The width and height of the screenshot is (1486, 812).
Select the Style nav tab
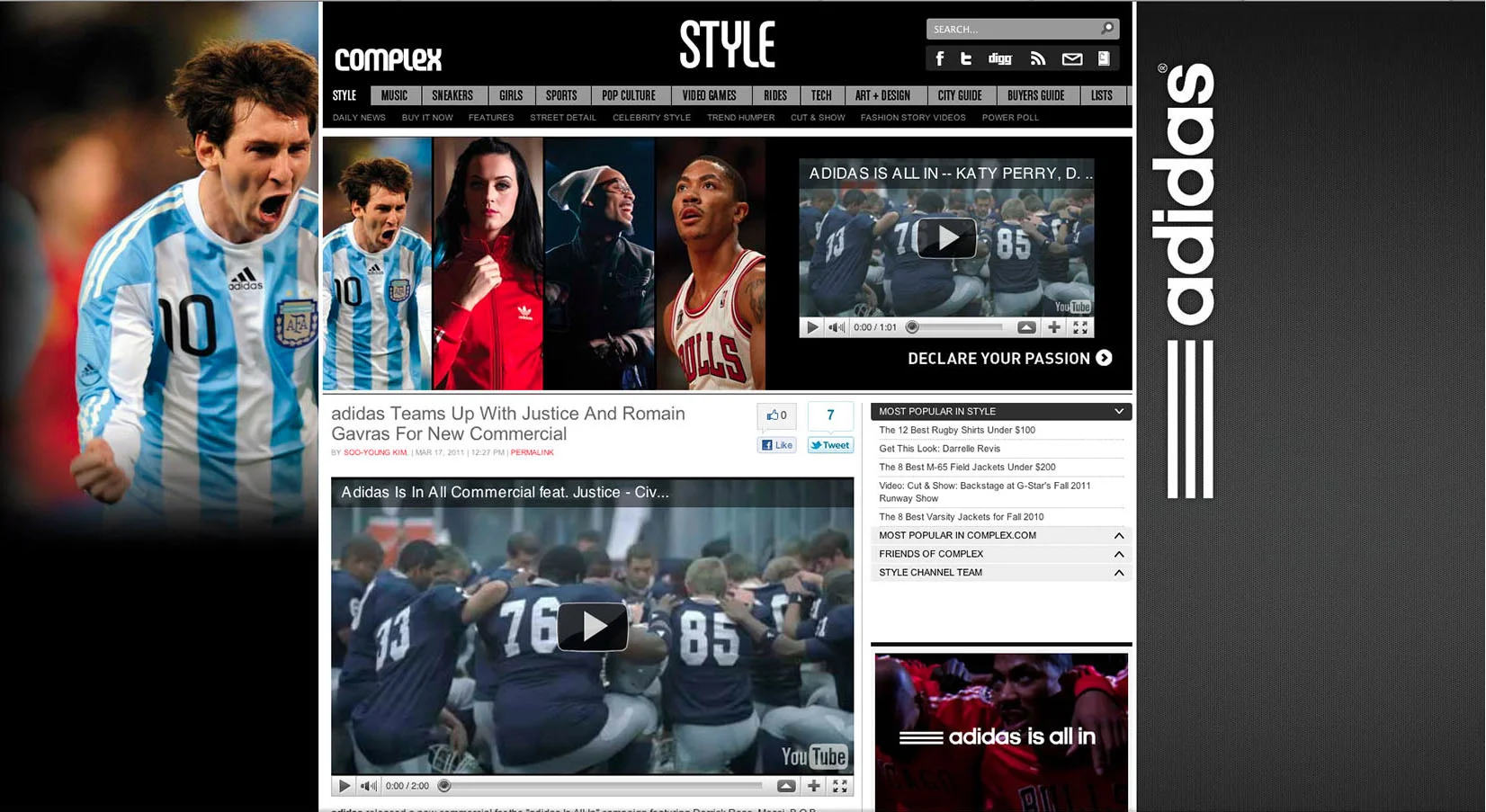(345, 95)
